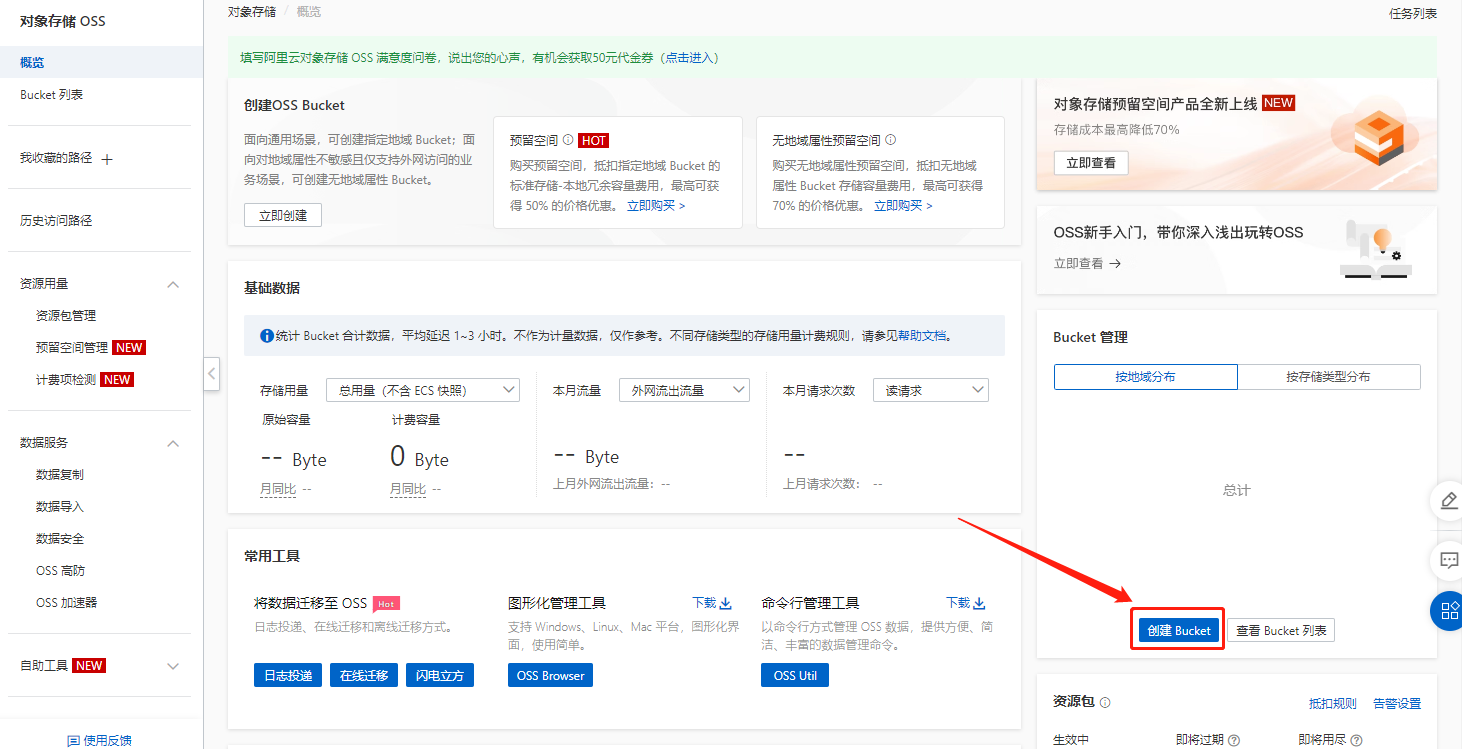Image resolution: width=1462 pixels, height=749 pixels.
Task: Click 立即购买 link under 预留空间
Action: 656,206
